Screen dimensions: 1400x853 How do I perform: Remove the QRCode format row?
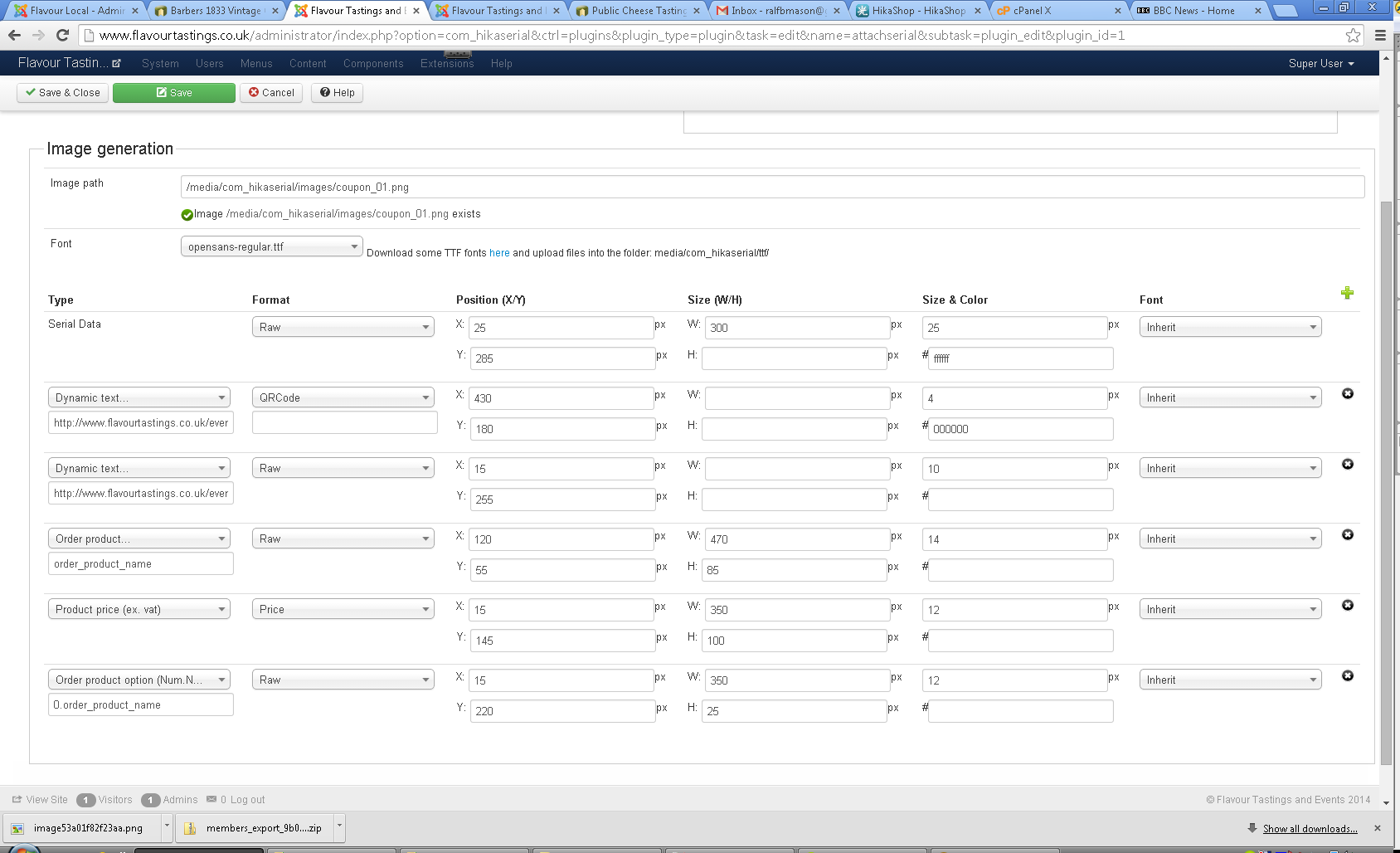coord(1348,393)
